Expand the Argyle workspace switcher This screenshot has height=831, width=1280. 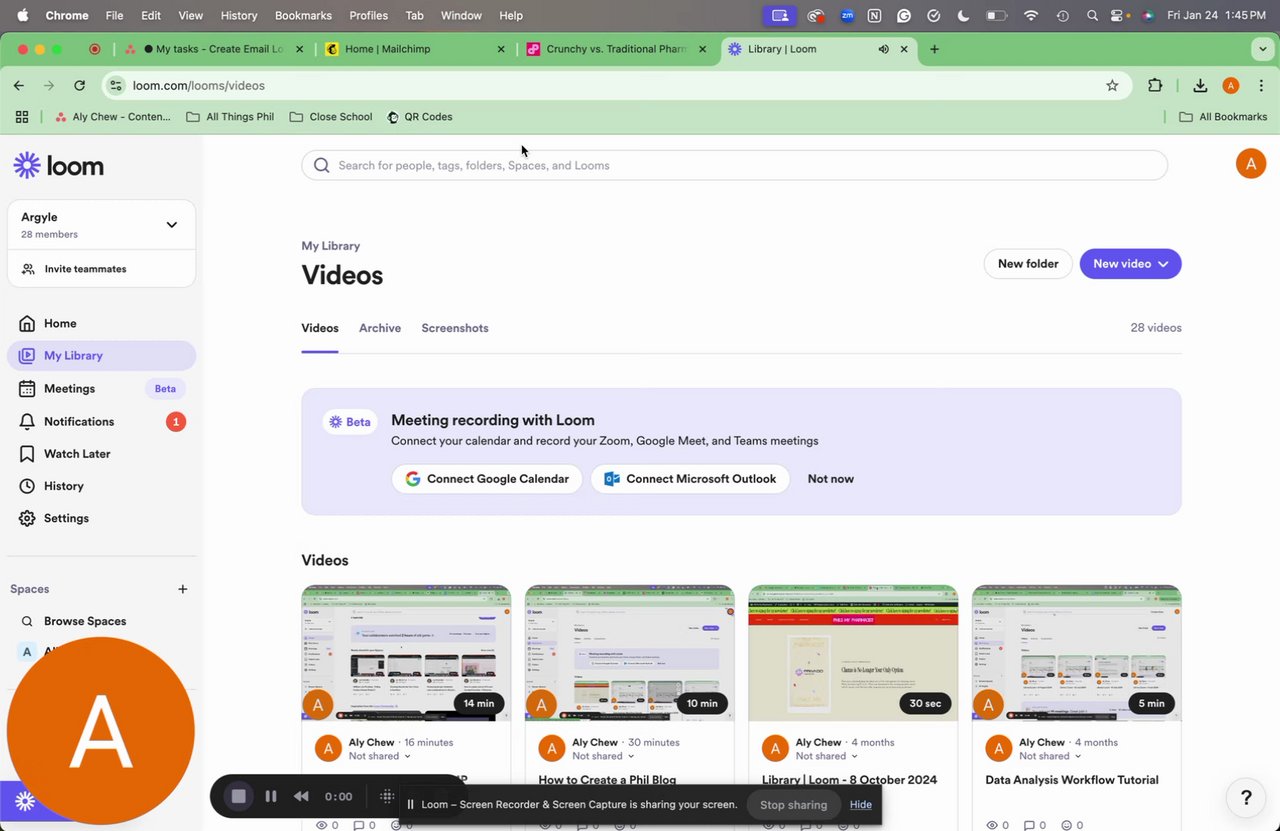point(101,225)
